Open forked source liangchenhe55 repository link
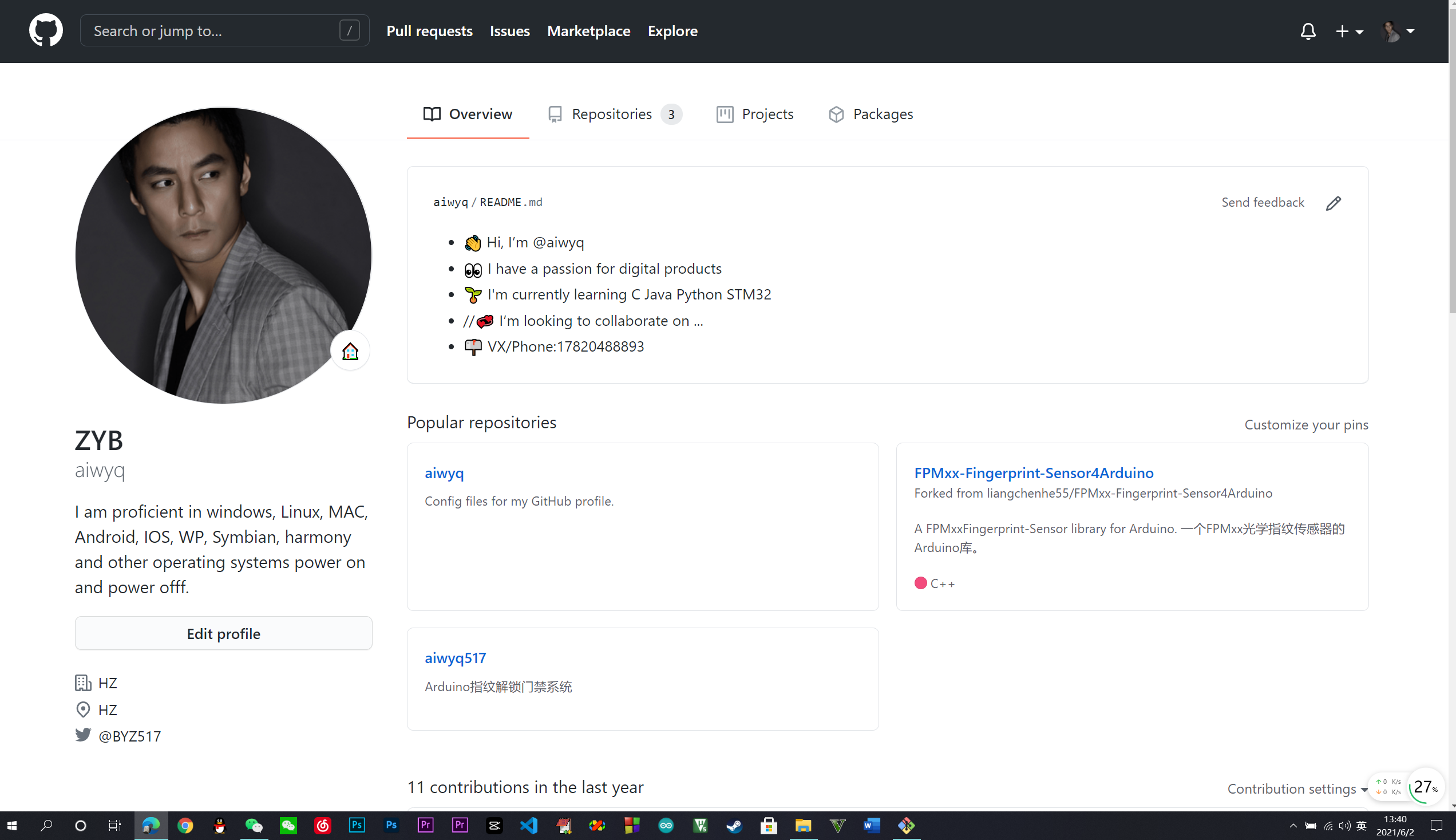The height and width of the screenshot is (840, 1456). coord(1129,493)
